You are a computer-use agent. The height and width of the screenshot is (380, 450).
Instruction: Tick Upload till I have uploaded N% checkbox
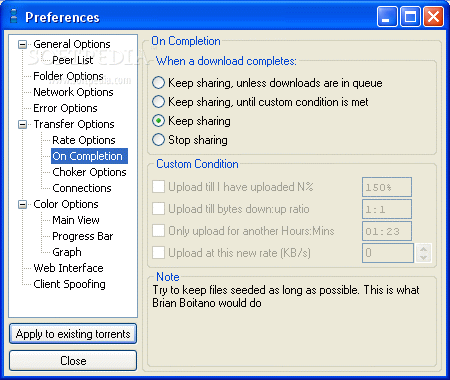coord(158,187)
